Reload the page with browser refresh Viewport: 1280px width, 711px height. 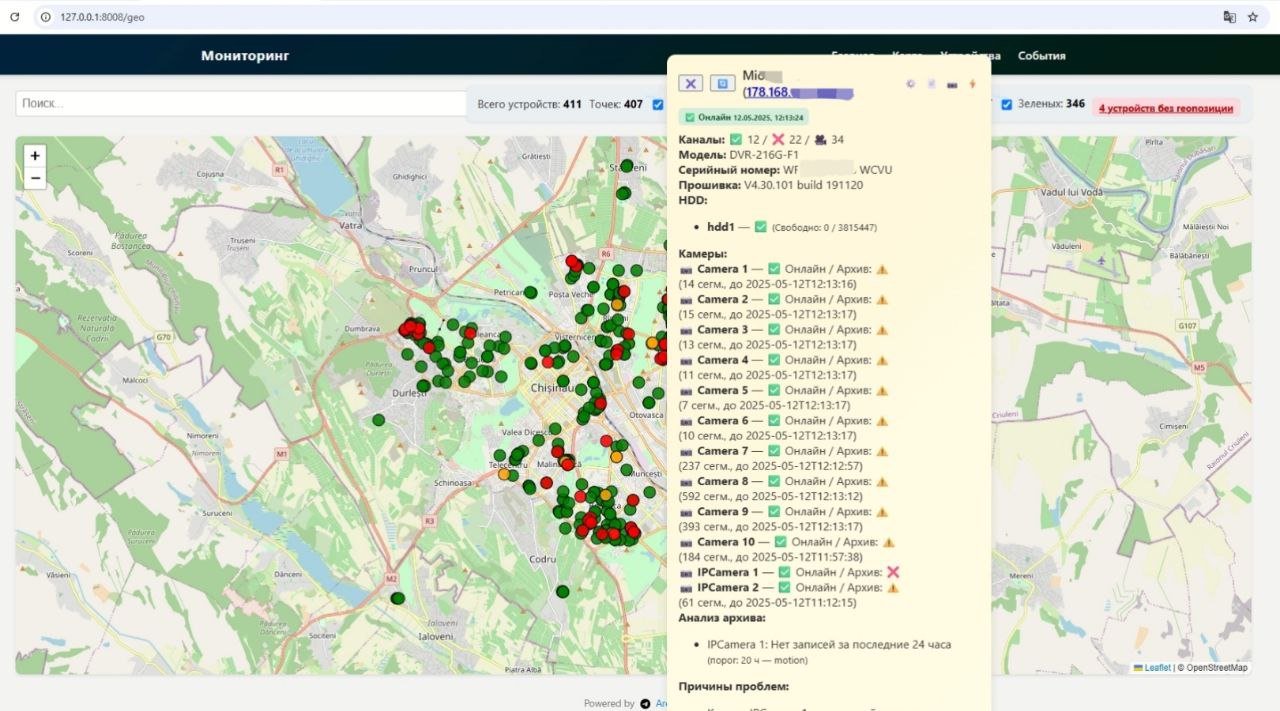16,17
